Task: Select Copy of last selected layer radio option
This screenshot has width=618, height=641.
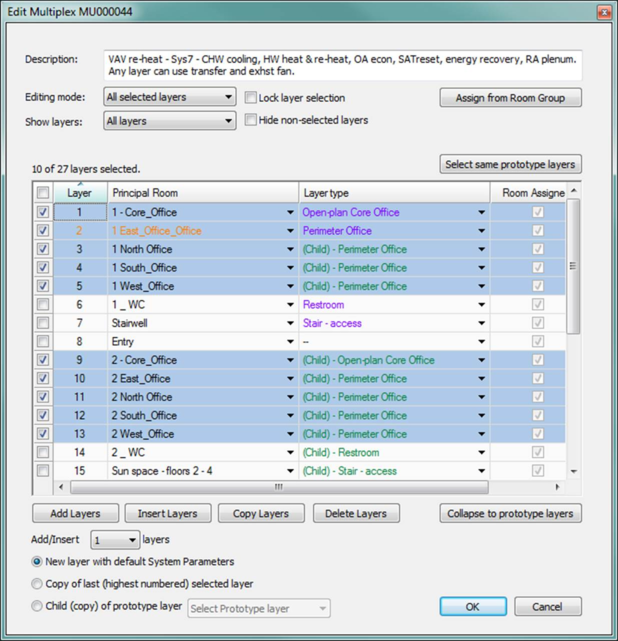Action: 38,584
